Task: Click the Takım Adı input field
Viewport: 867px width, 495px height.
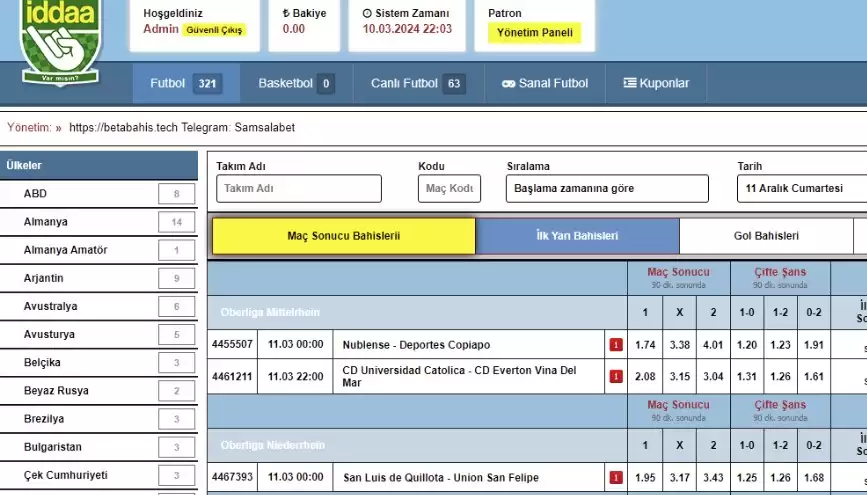Action: (299, 189)
